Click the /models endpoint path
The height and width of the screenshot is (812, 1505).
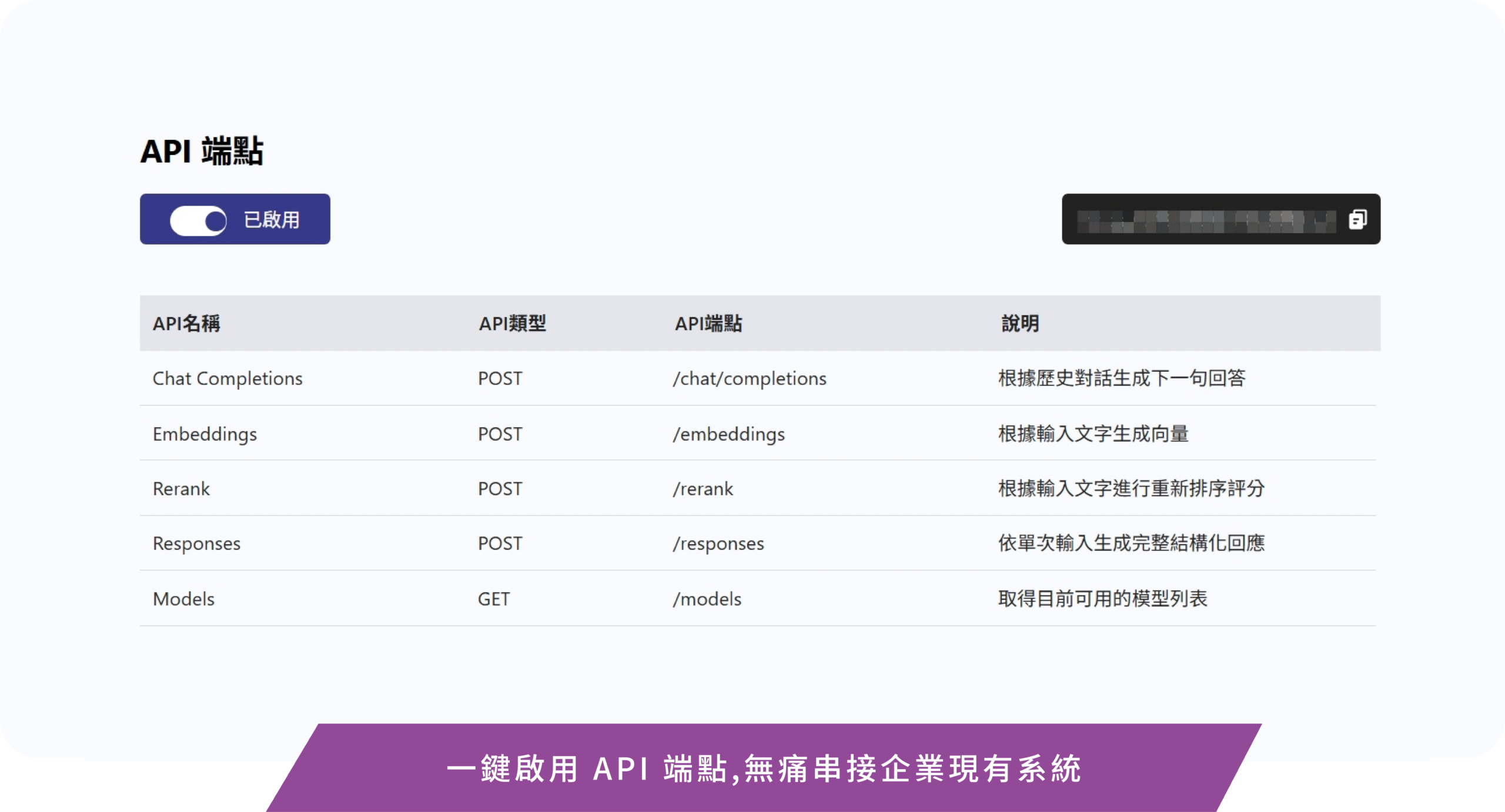(x=707, y=599)
